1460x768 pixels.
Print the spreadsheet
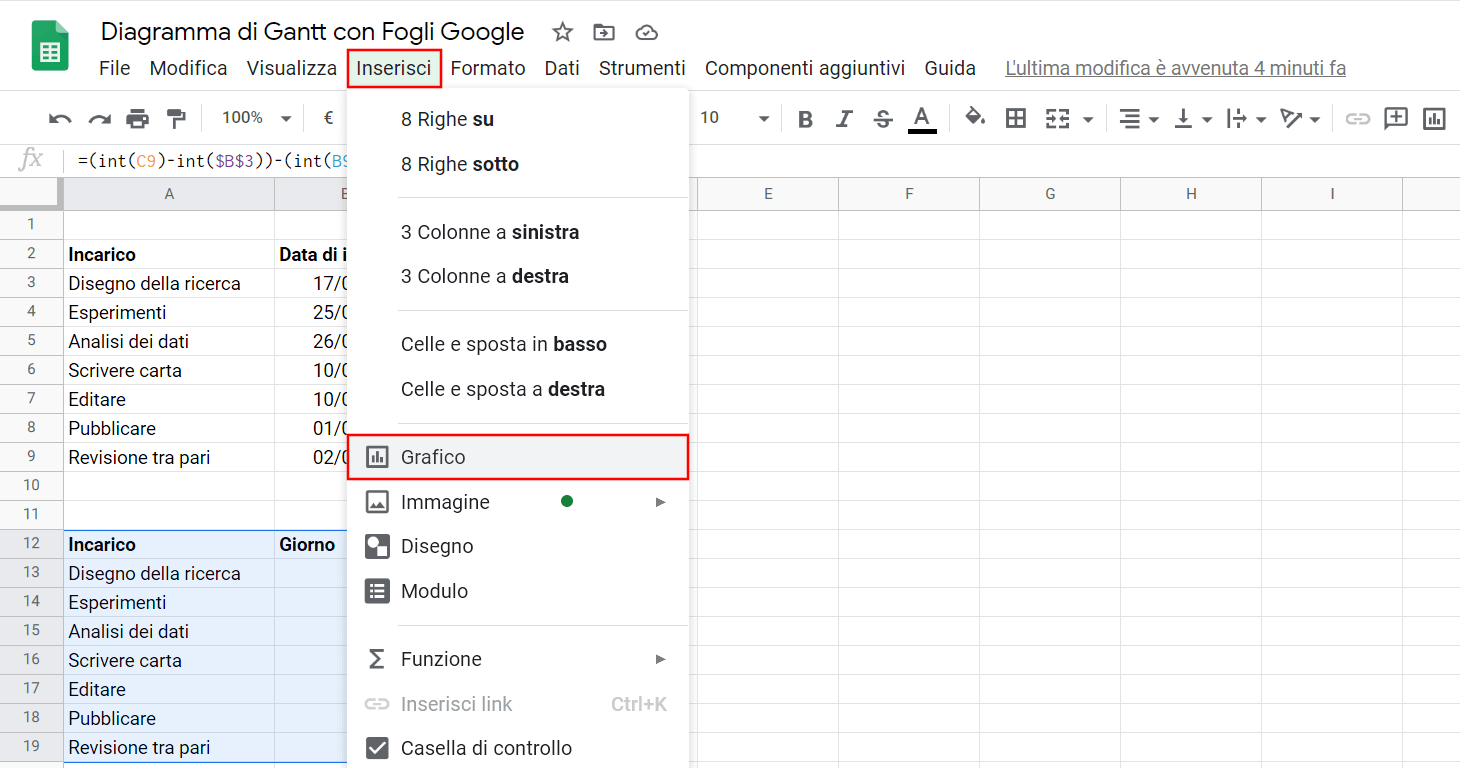pyautogui.click(x=137, y=119)
